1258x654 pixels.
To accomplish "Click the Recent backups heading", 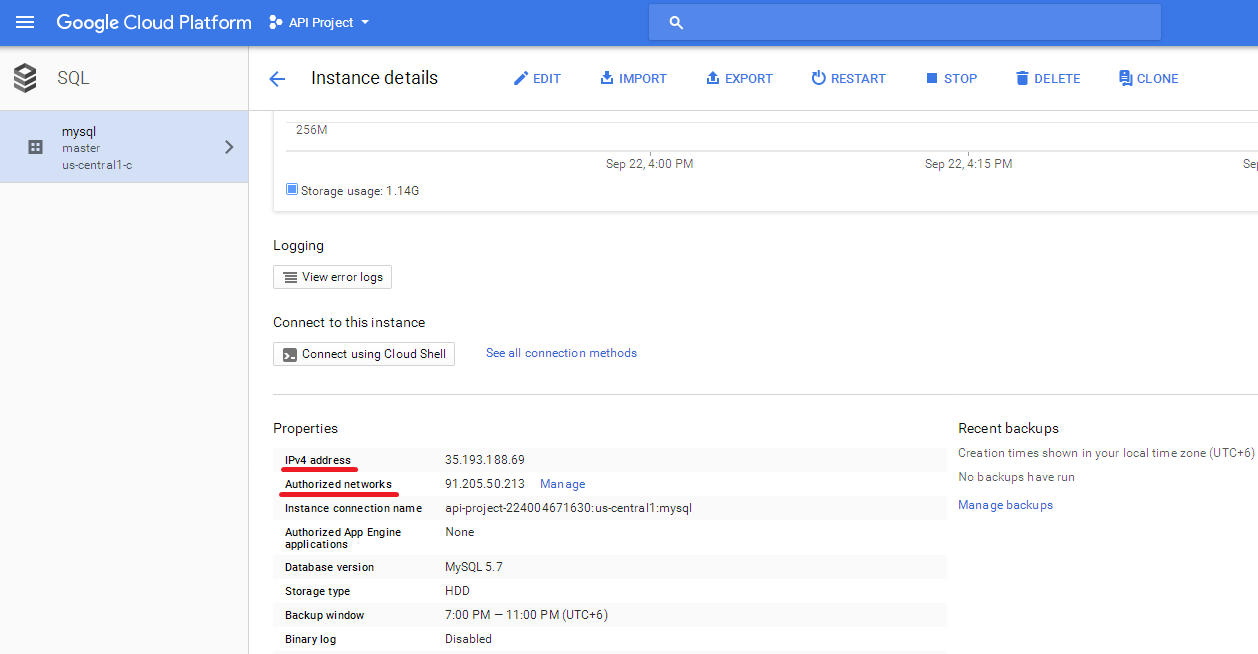I will (x=1008, y=428).
